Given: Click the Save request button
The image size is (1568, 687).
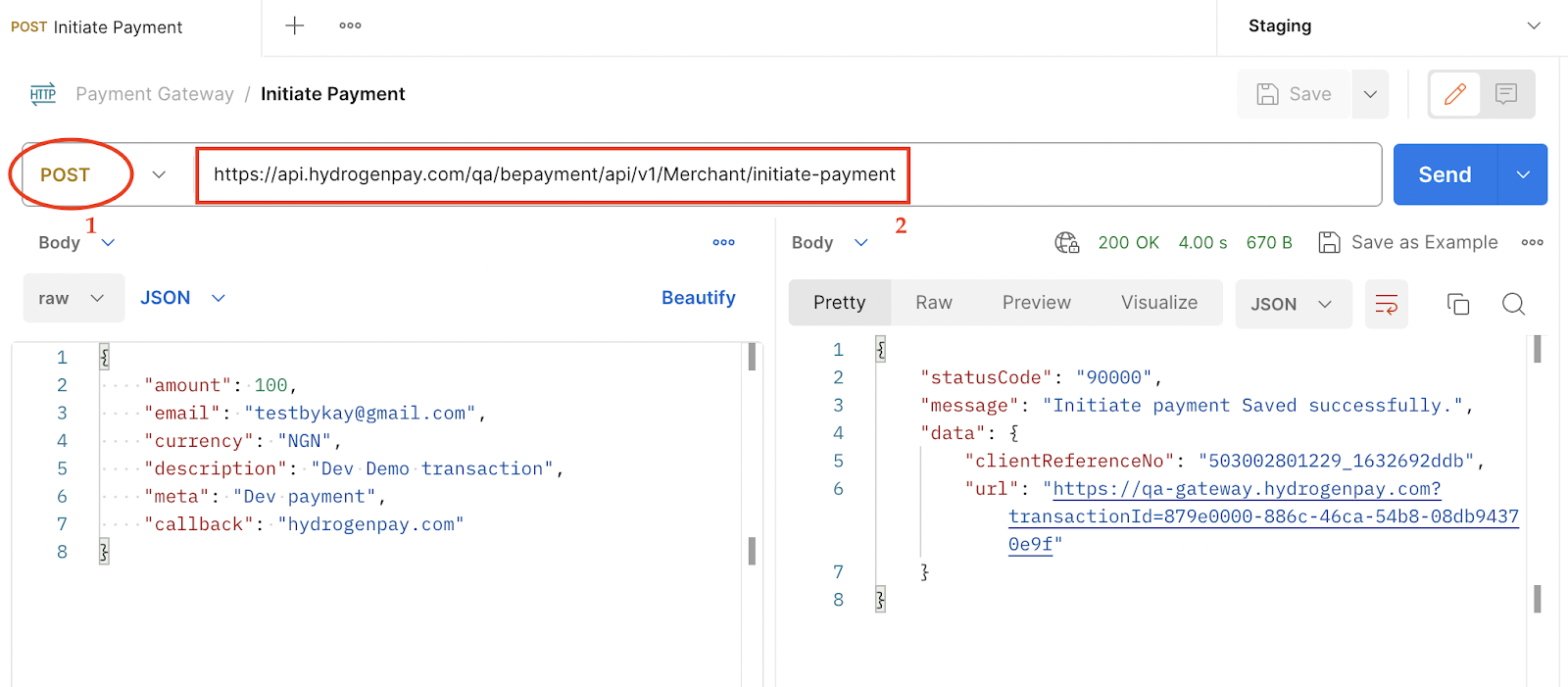Looking at the screenshot, I should coord(1295,94).
